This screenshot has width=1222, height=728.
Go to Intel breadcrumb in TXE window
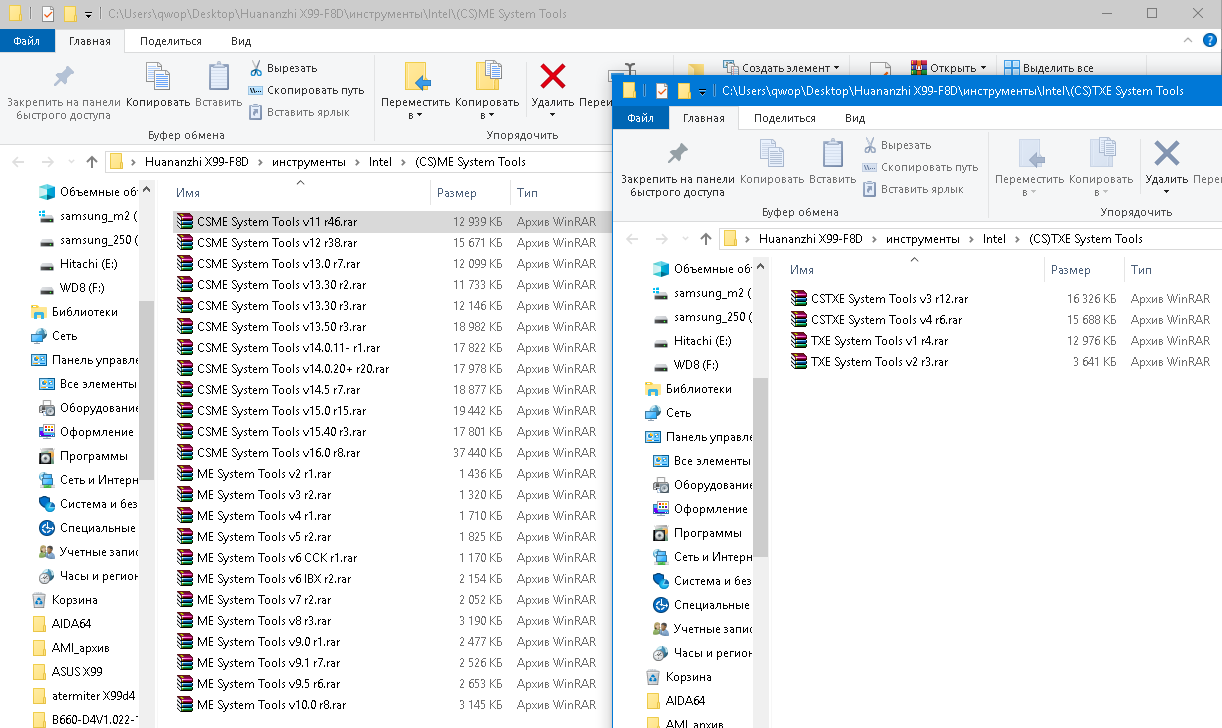994,239
